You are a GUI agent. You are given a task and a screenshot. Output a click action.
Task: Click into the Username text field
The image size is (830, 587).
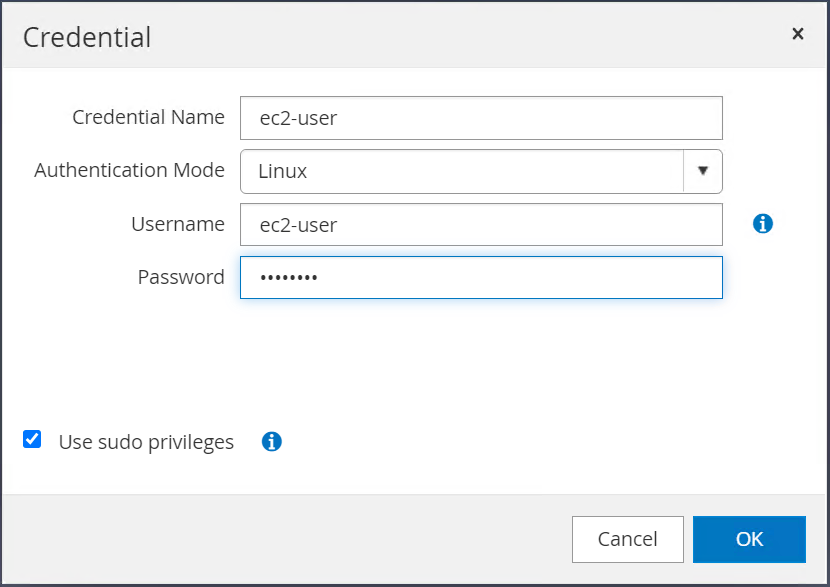coord(481,225)
